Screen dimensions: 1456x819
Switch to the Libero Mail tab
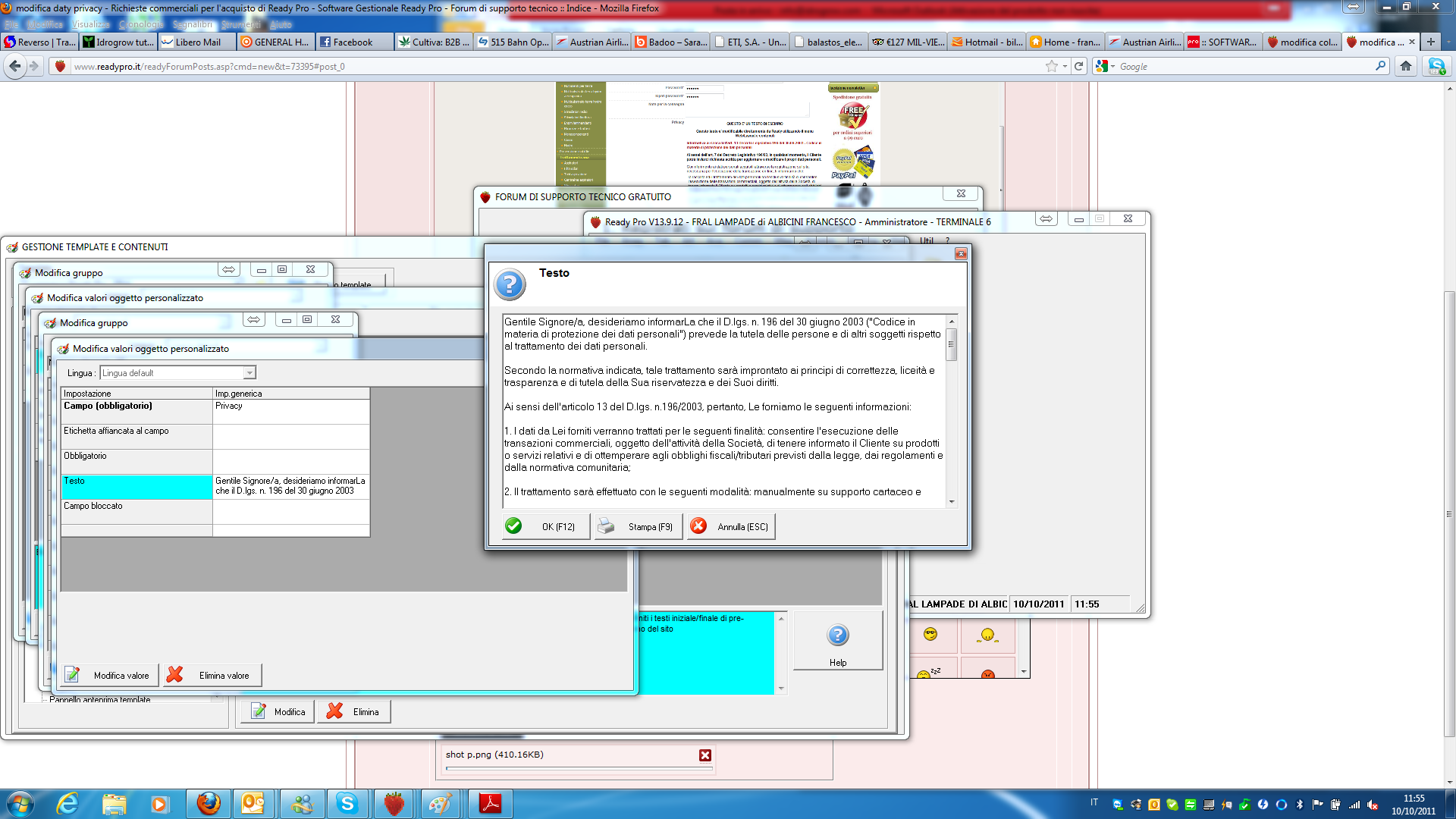tap(197, 42)
